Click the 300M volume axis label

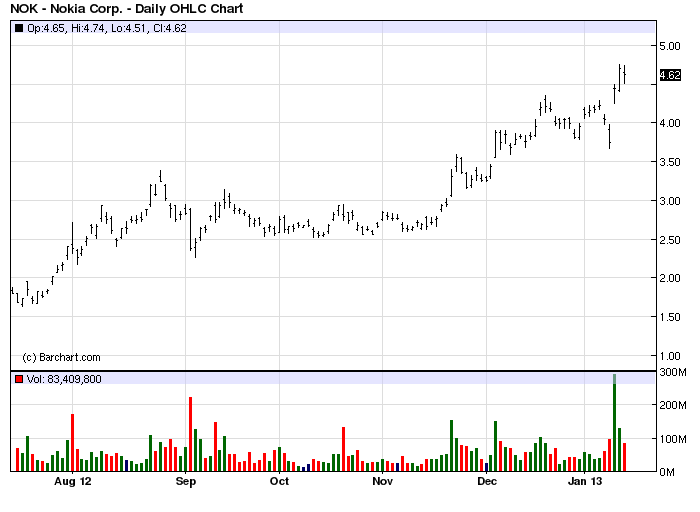pyautogui.click(x=673, y=372)
